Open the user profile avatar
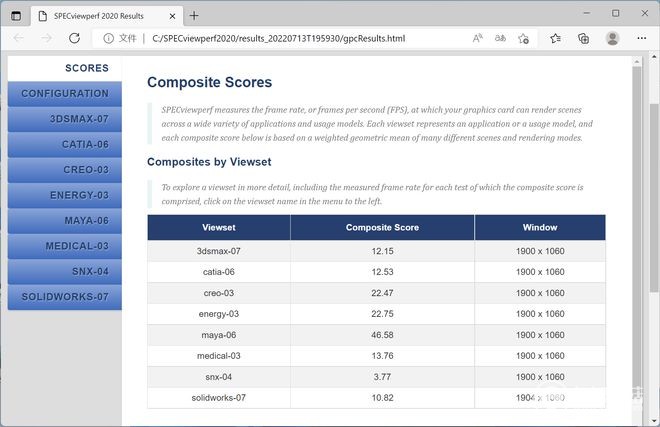Viewport: 660px width, 427px height. [x=612, y=38]
